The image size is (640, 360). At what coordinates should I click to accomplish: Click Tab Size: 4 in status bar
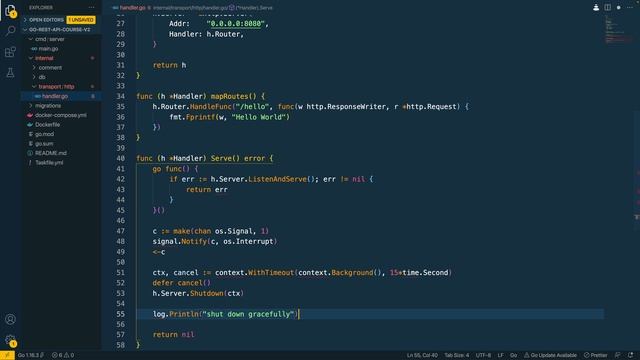coord(457,355)
